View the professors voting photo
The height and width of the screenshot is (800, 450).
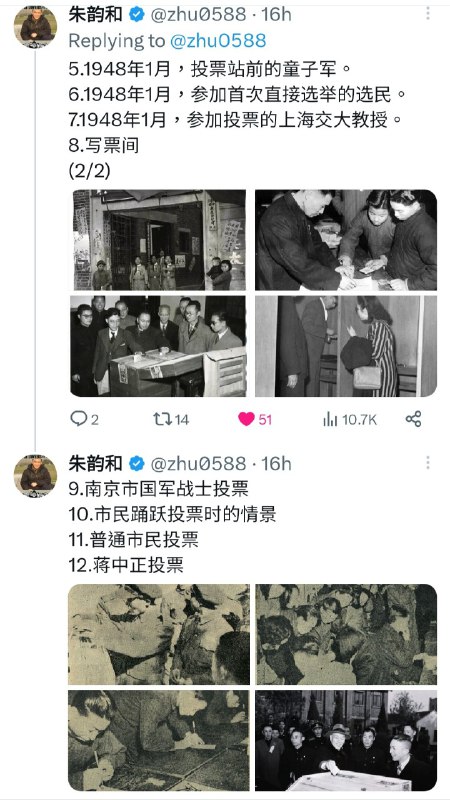(x=159, y=346)
